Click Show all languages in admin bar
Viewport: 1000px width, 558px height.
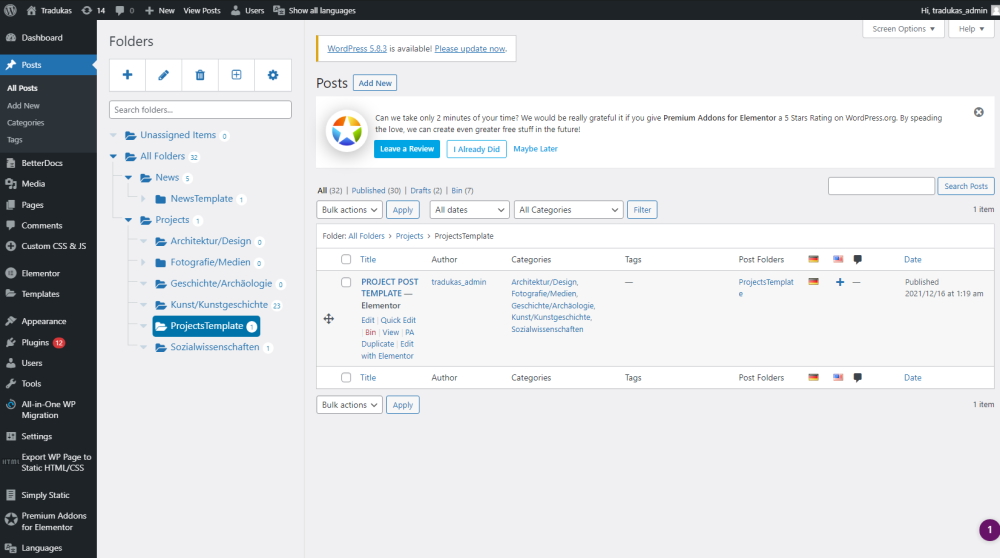pos(314,10)
